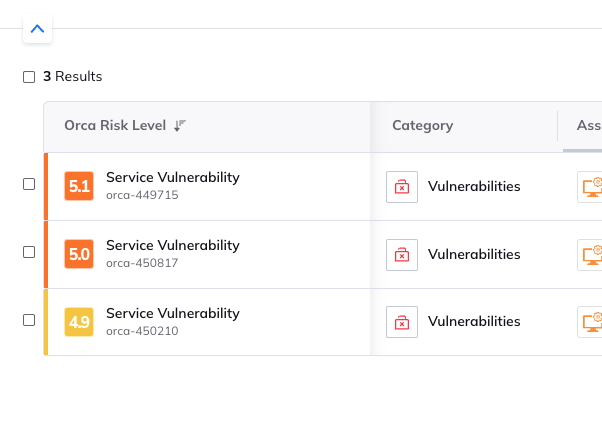Click asset monitor icon in orca-450210 row

(x=590, y=321)
